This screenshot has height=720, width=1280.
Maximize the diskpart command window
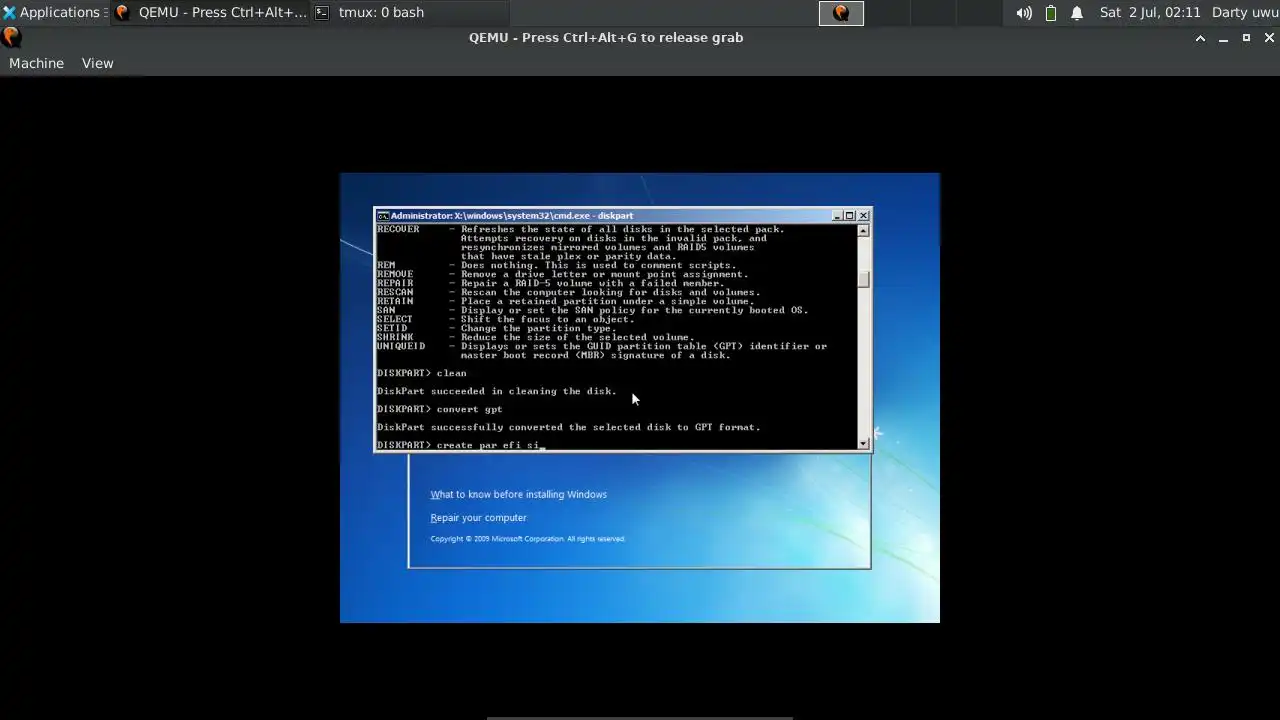(850, 216)
